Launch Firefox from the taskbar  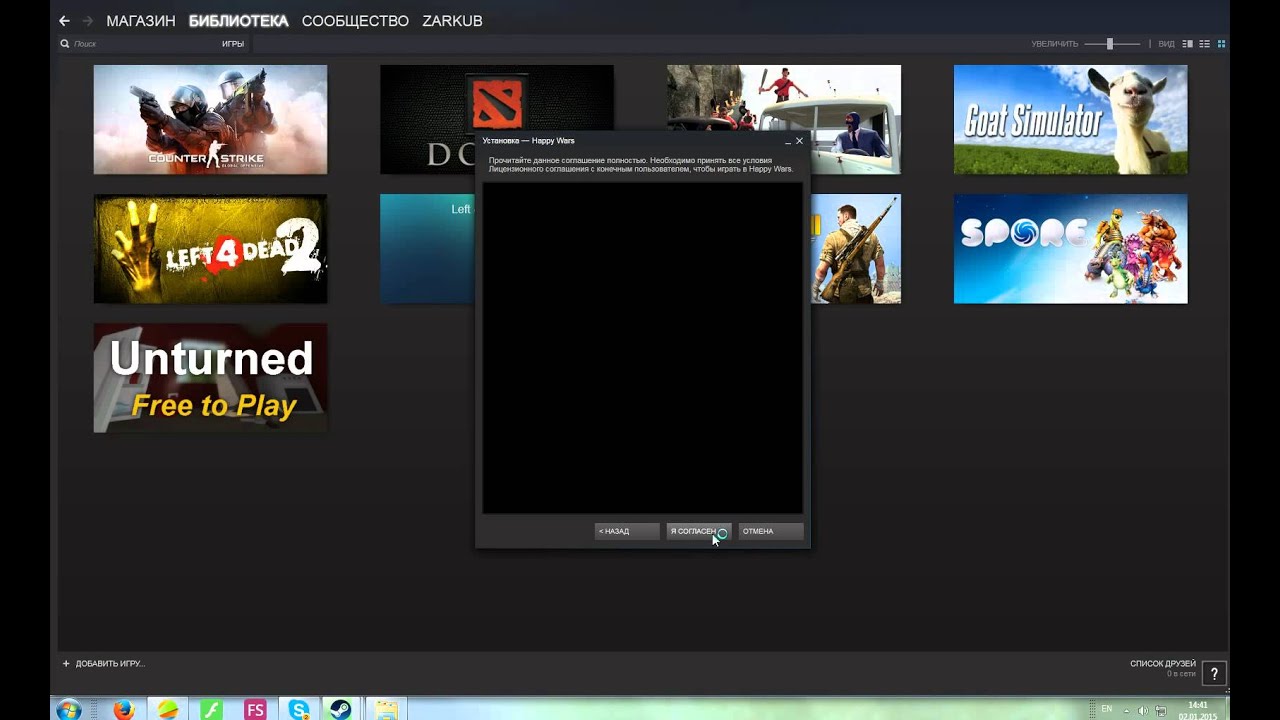[x=124, y=710]
